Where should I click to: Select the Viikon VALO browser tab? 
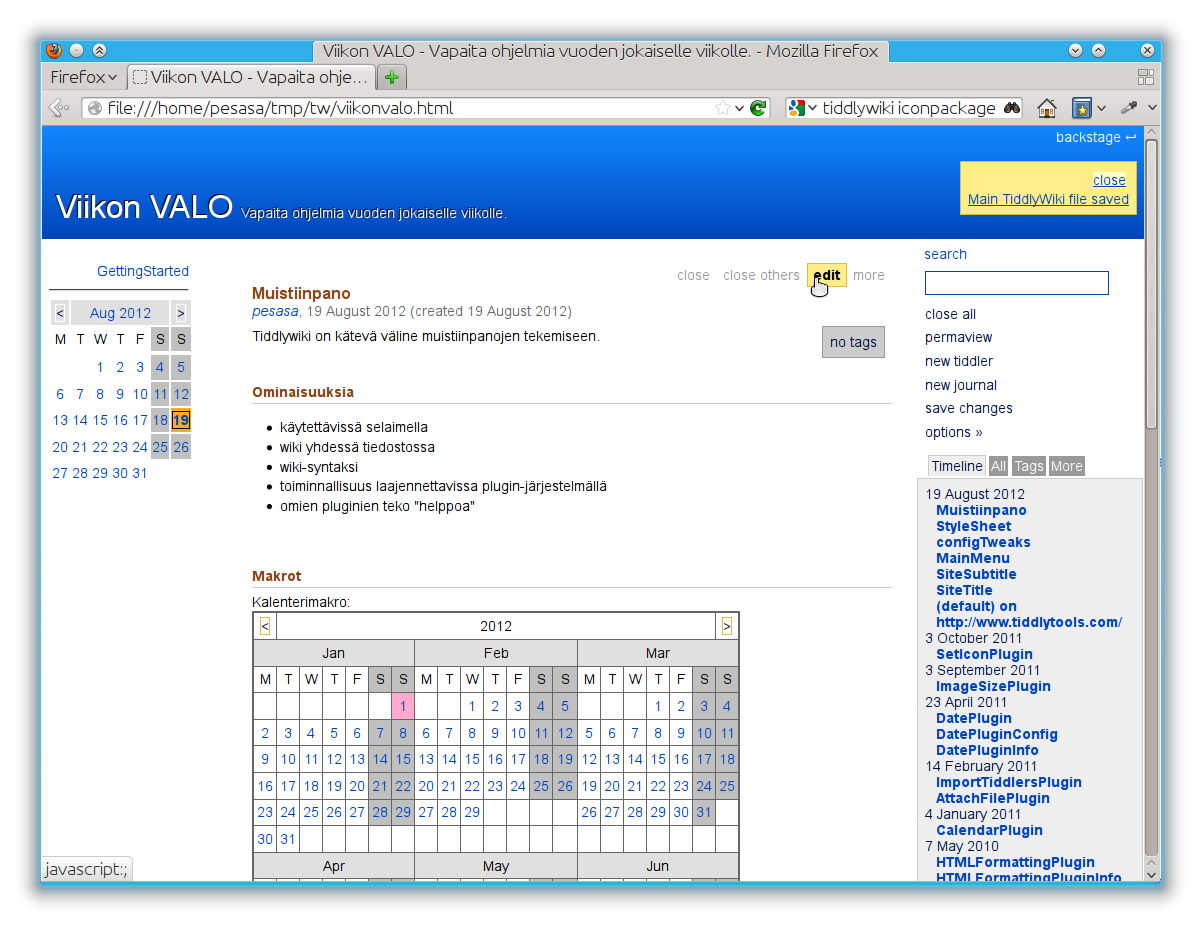pyautogui.click(x=252, y=77)
